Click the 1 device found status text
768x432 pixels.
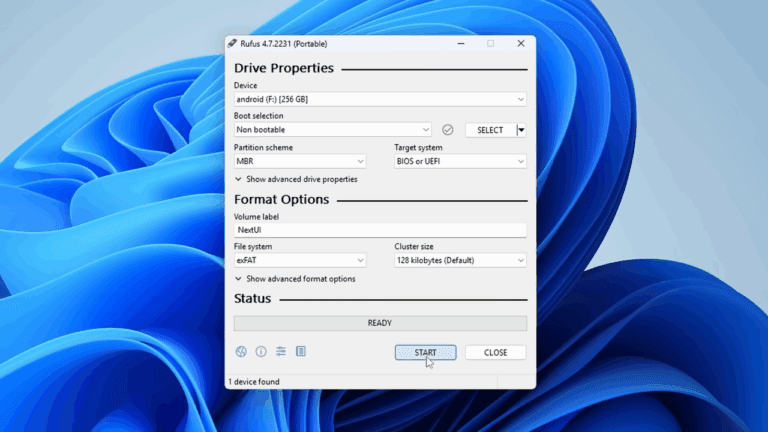click(x=254, y=382)
